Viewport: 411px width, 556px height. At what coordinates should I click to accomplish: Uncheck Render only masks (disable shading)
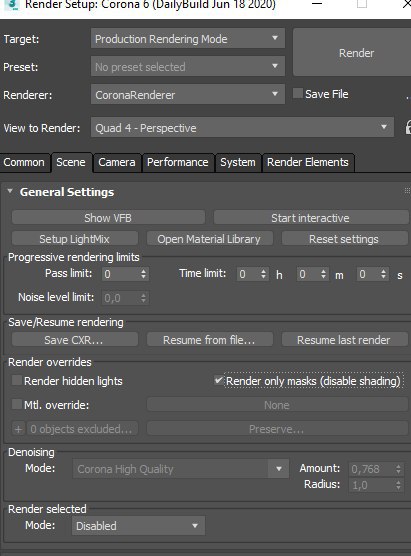pos(218,381)
